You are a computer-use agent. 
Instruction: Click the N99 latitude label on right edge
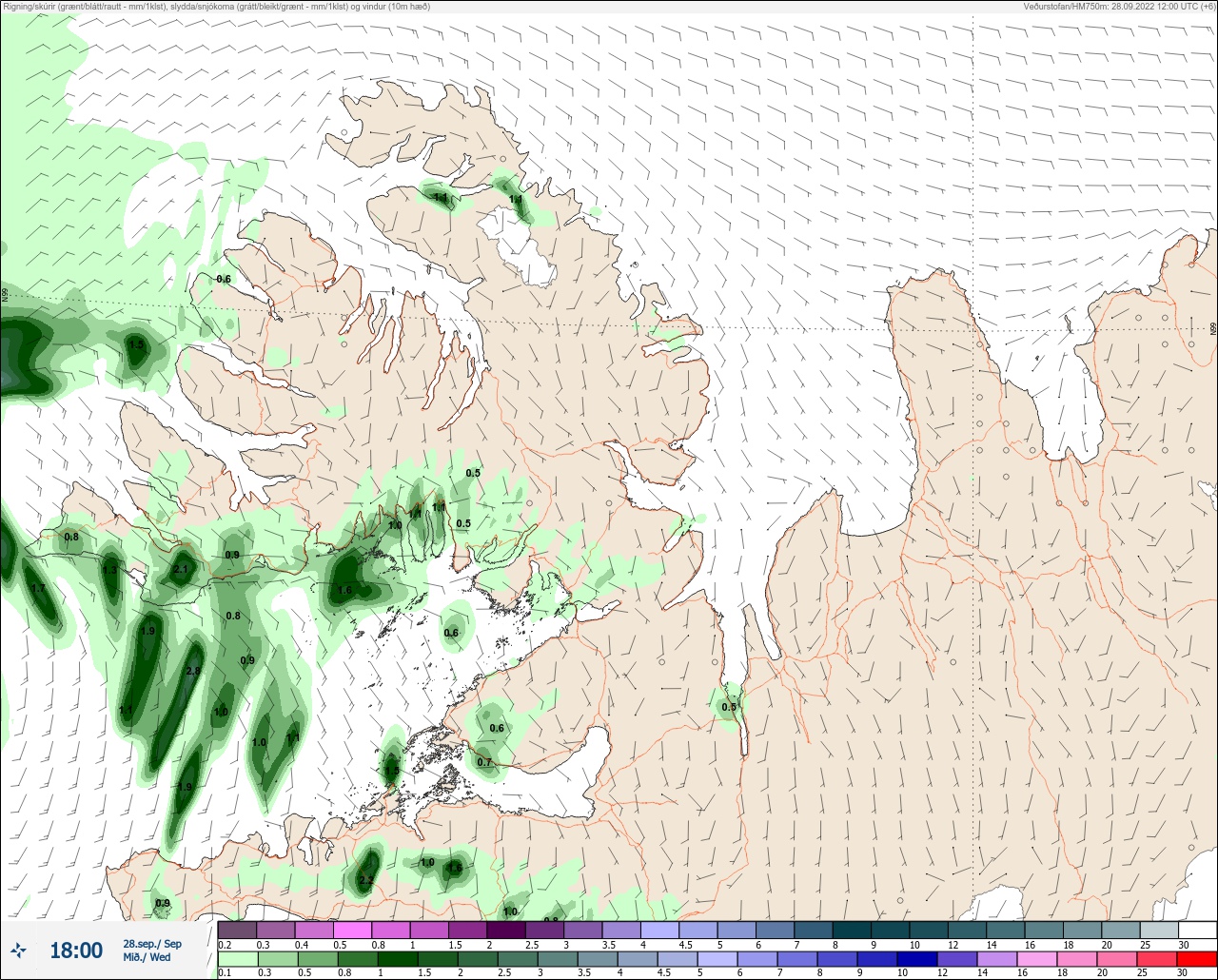point(1213,328)
